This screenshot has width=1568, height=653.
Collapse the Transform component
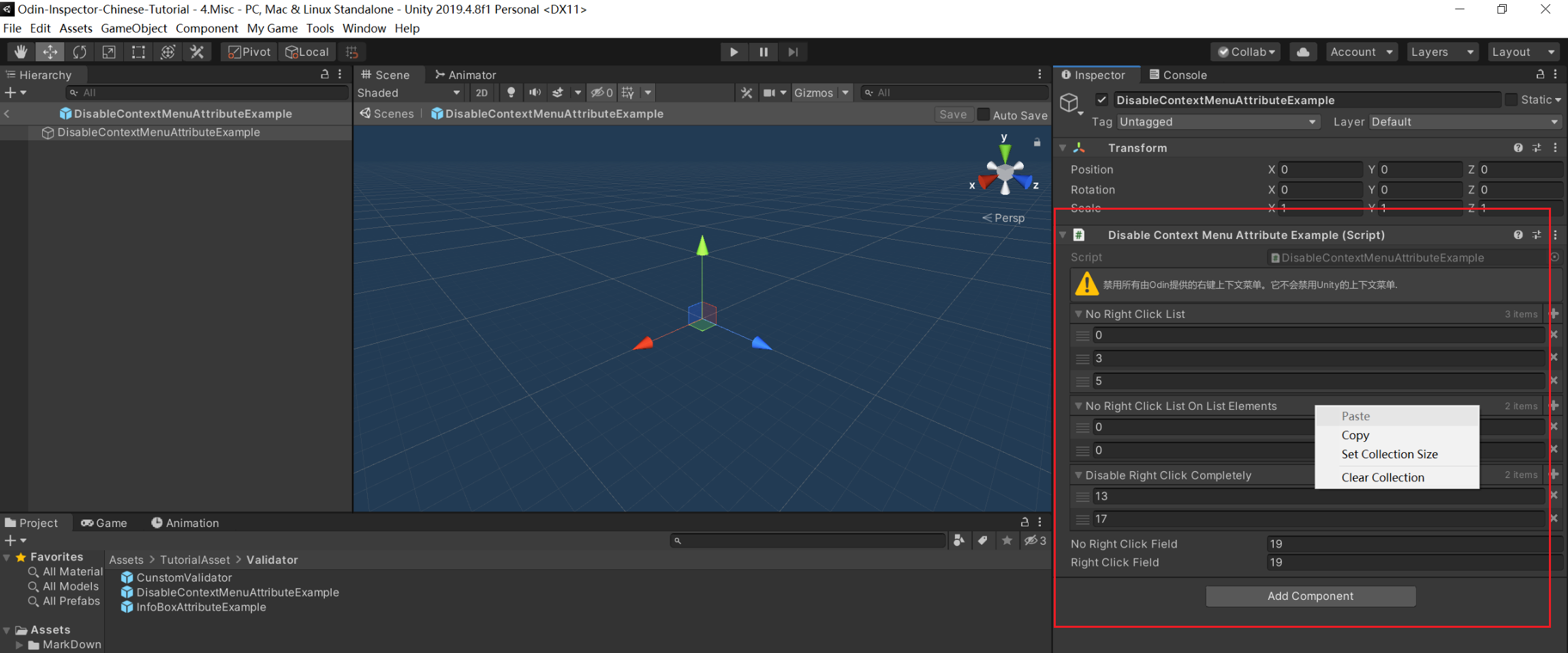[1063, 148]
